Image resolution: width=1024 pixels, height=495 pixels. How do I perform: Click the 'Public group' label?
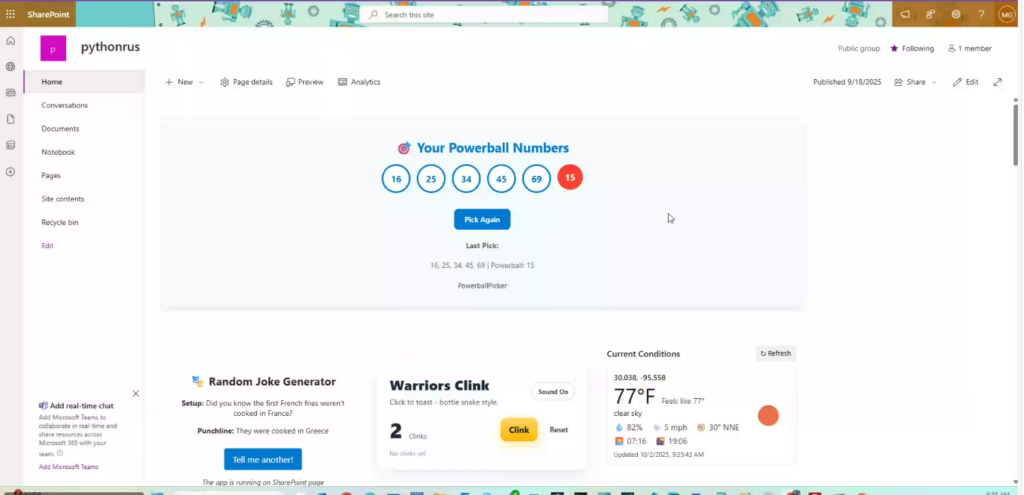(859, 48)
